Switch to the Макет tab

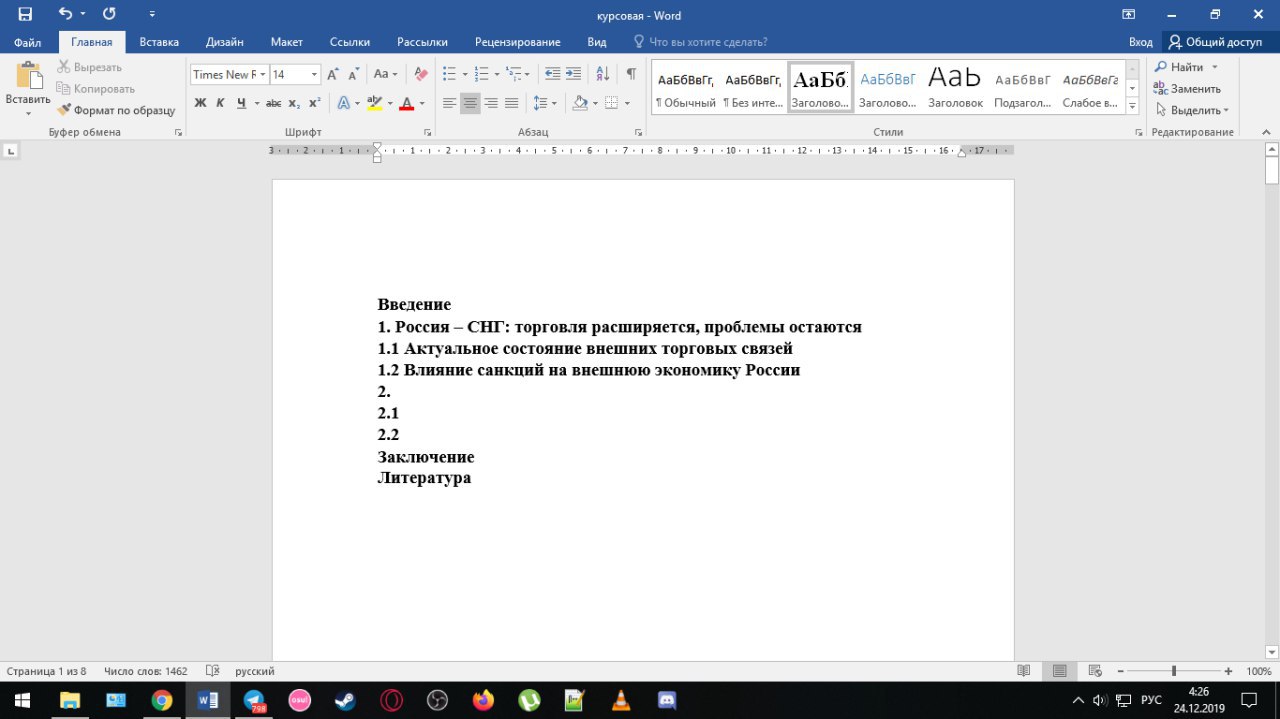click(287, 42)
